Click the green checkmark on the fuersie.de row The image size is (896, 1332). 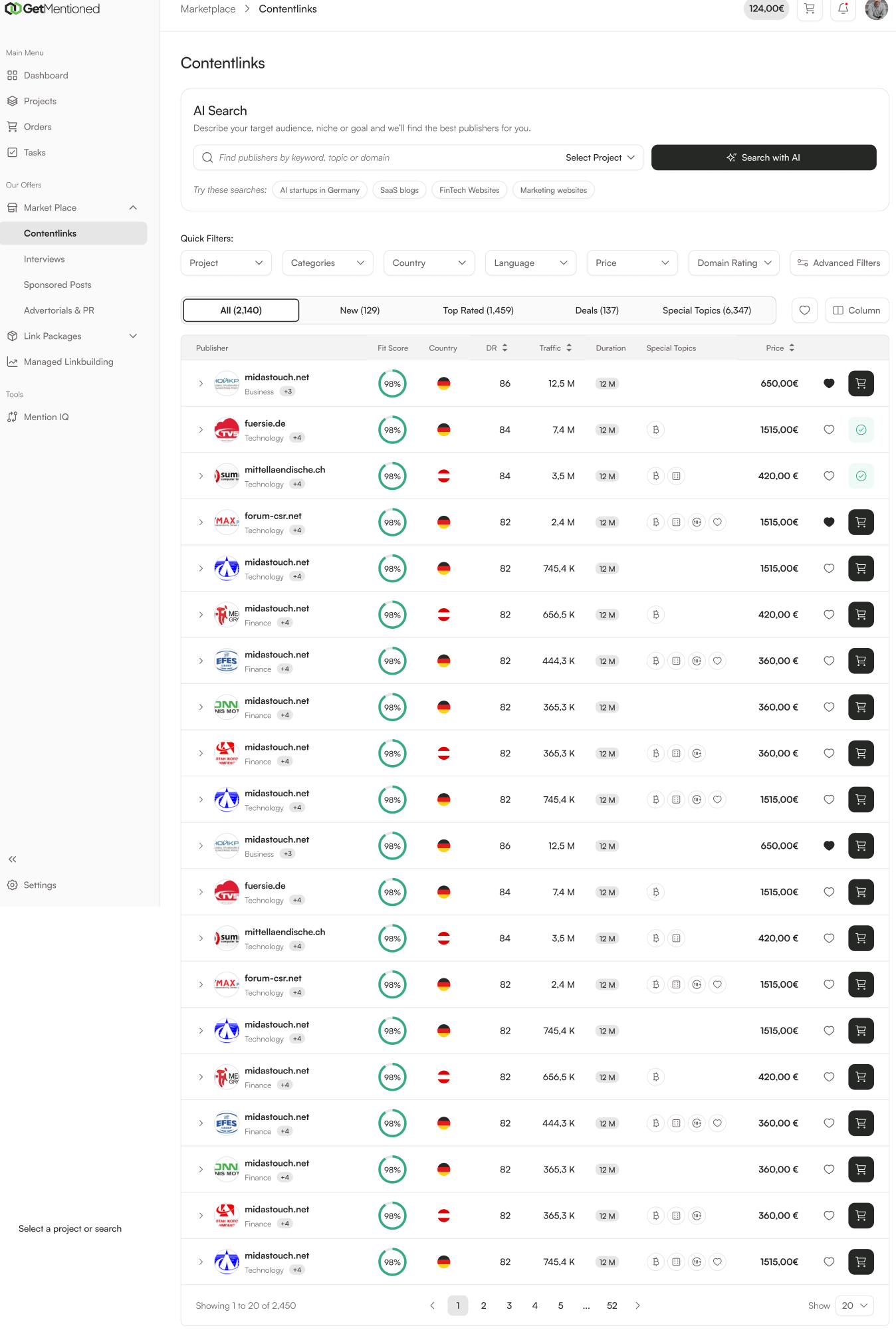point(861,429)
